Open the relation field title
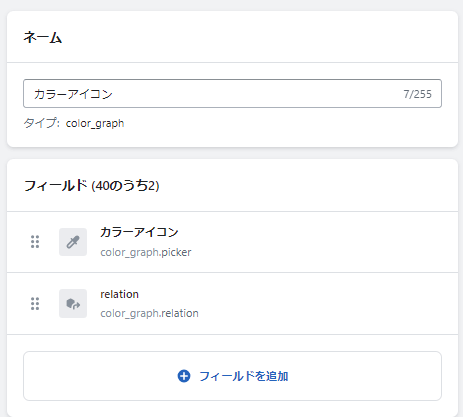 pyautogui.click(x=119, y=294)
